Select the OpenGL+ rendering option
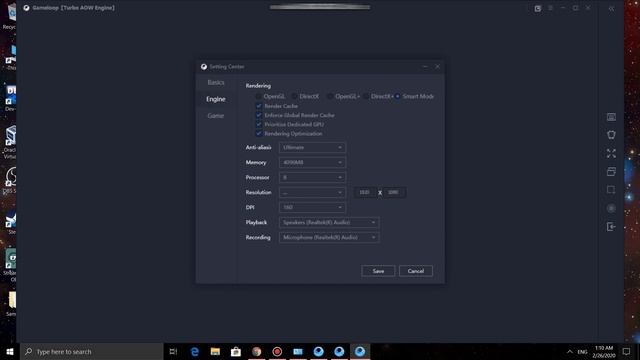 click(x=343, y=96)
